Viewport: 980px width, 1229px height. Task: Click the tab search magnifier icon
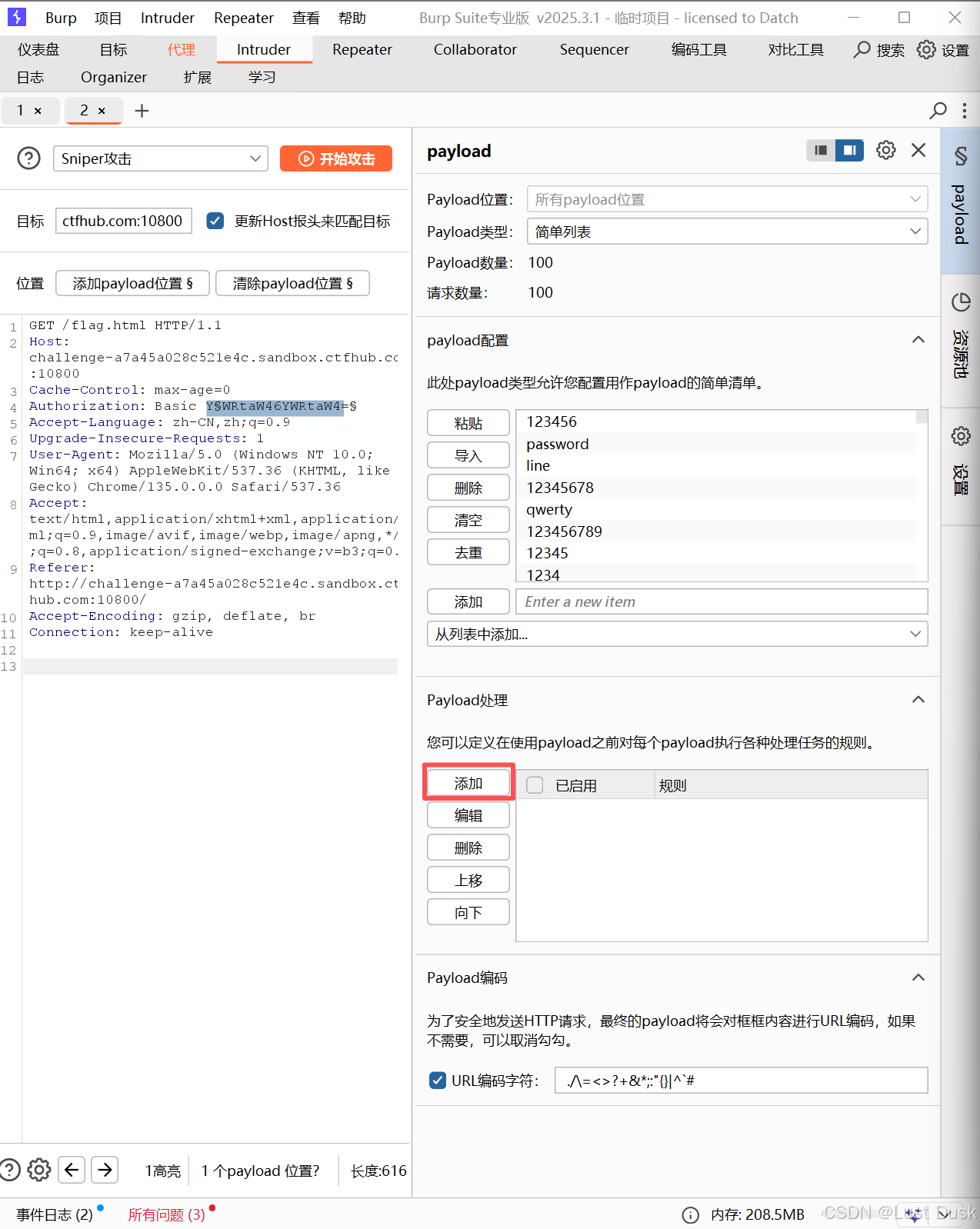pyautogui.click(x=938, y=111)
